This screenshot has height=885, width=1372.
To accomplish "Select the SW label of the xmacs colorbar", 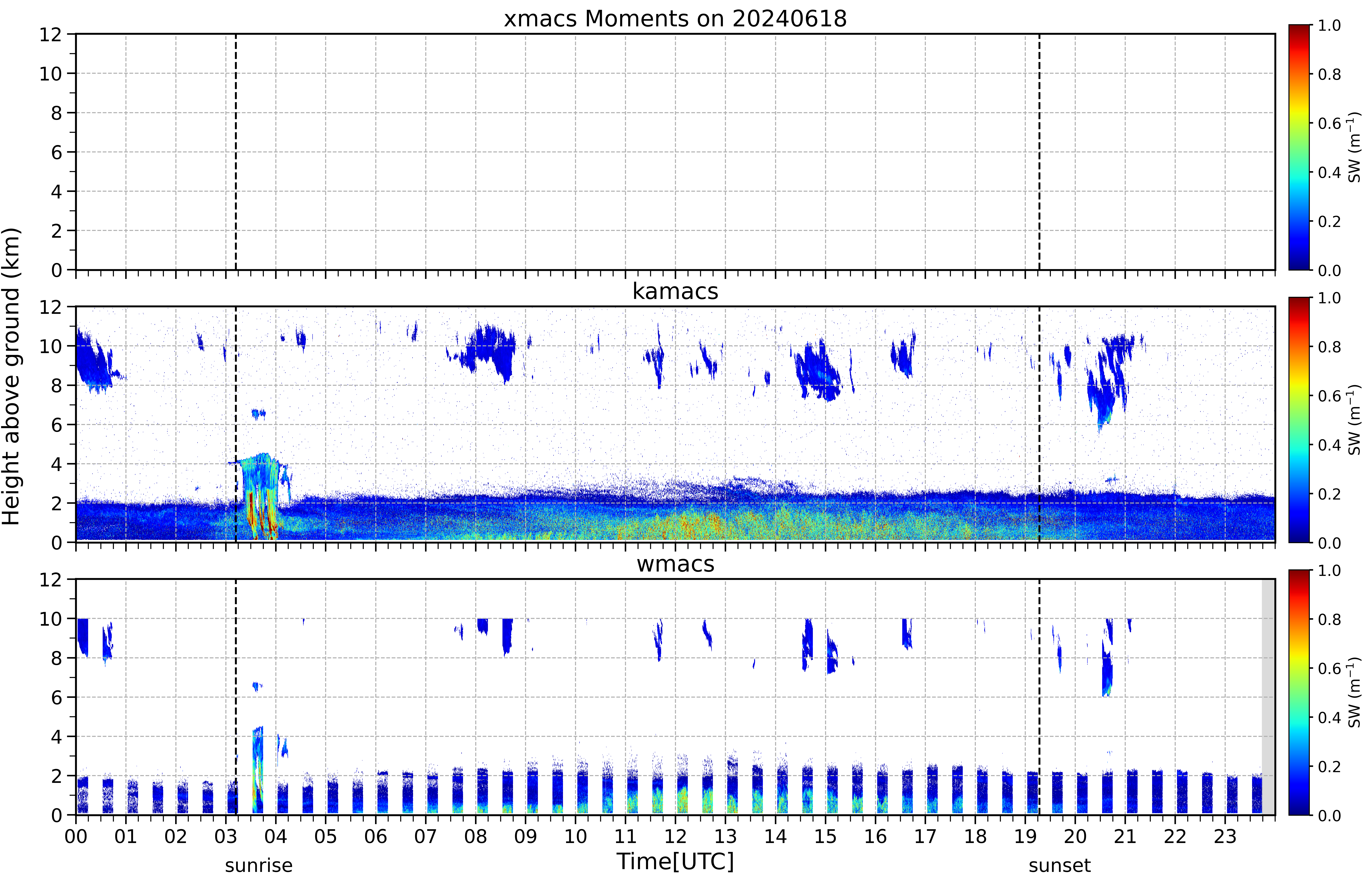I will [1354, 147].
